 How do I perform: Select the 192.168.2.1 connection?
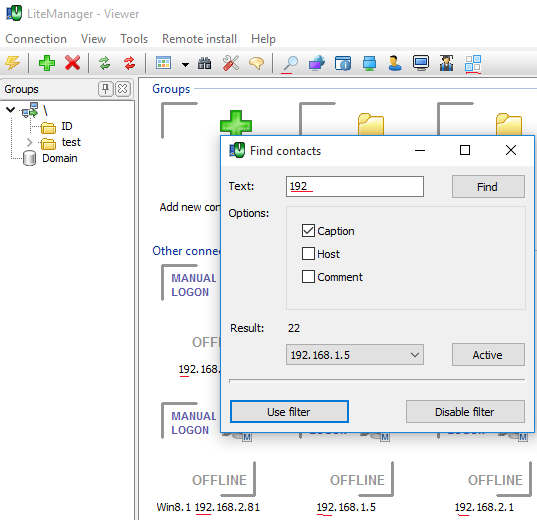484,507
